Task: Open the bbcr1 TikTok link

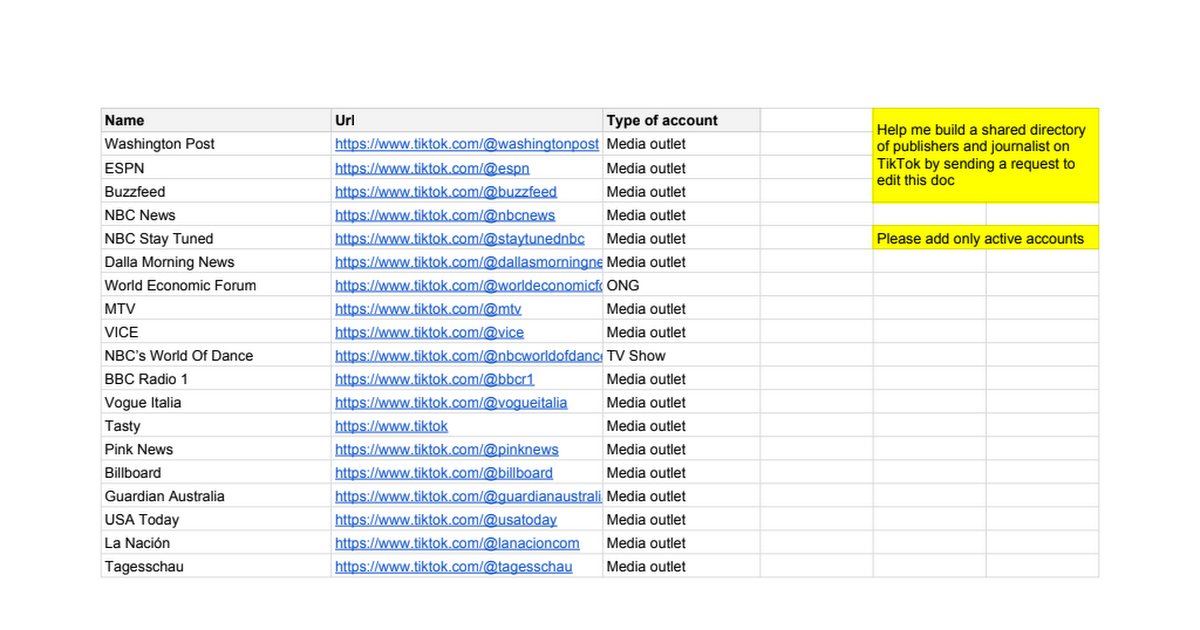Action: 435,379
